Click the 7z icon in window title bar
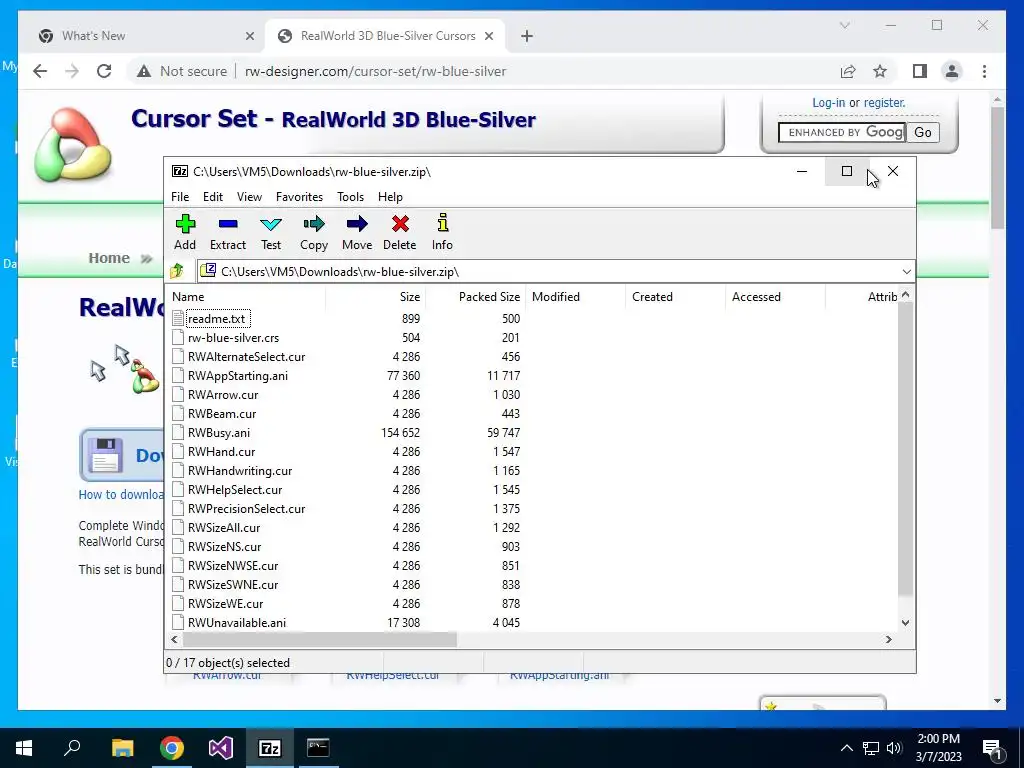This screenshot has width=1024, height=768. coord(180,171)
